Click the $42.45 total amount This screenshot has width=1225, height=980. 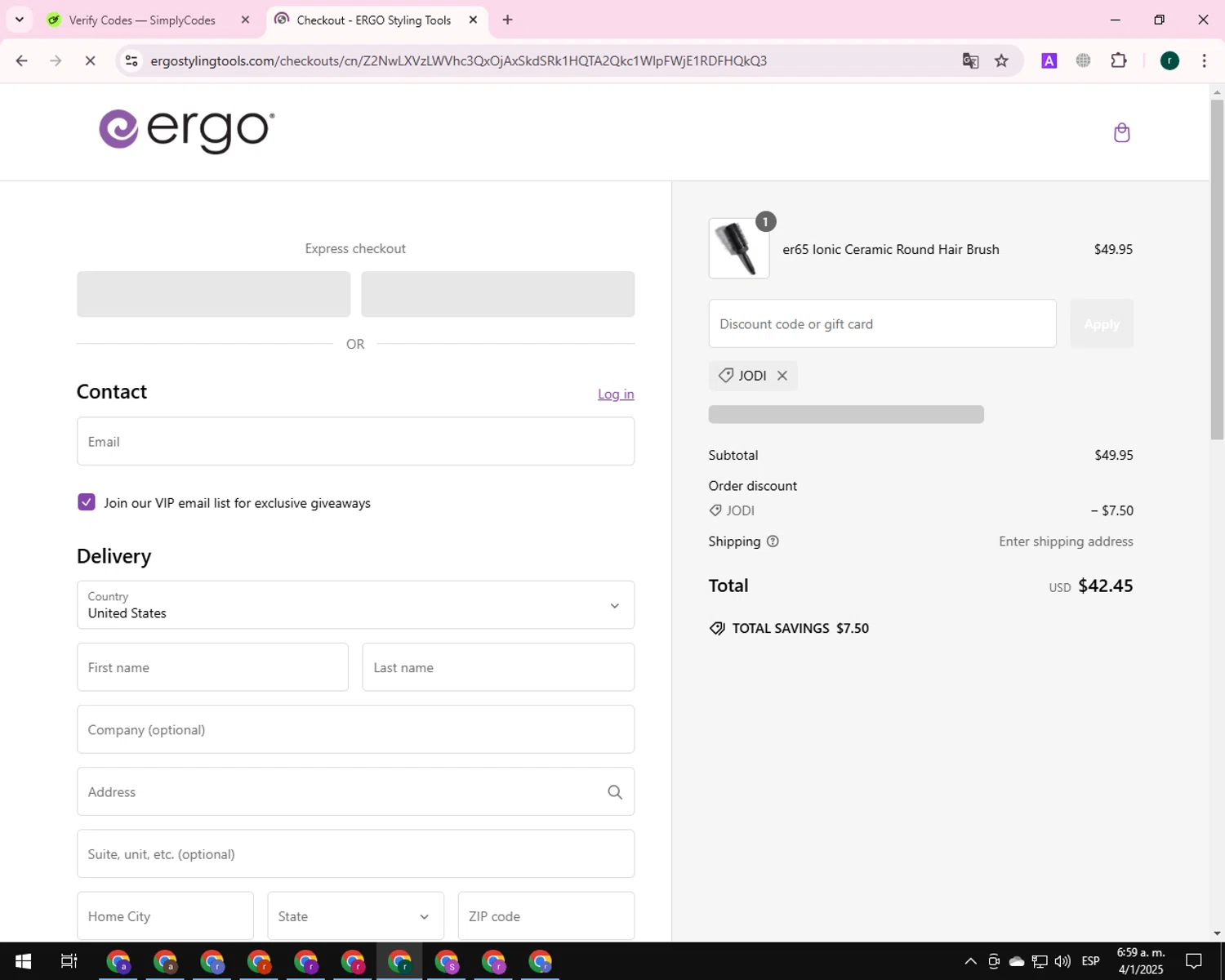[1106, 586]
